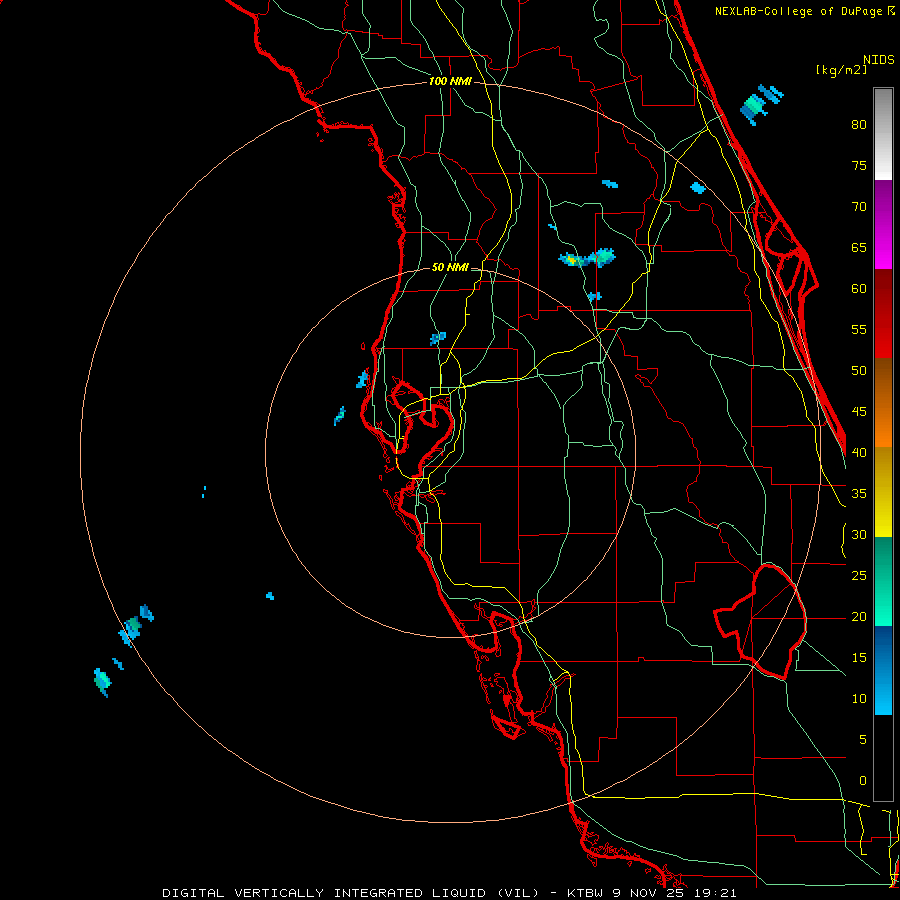
Task: Click the '50 NMI' range ring label
Action: click(x=450, y=267)
